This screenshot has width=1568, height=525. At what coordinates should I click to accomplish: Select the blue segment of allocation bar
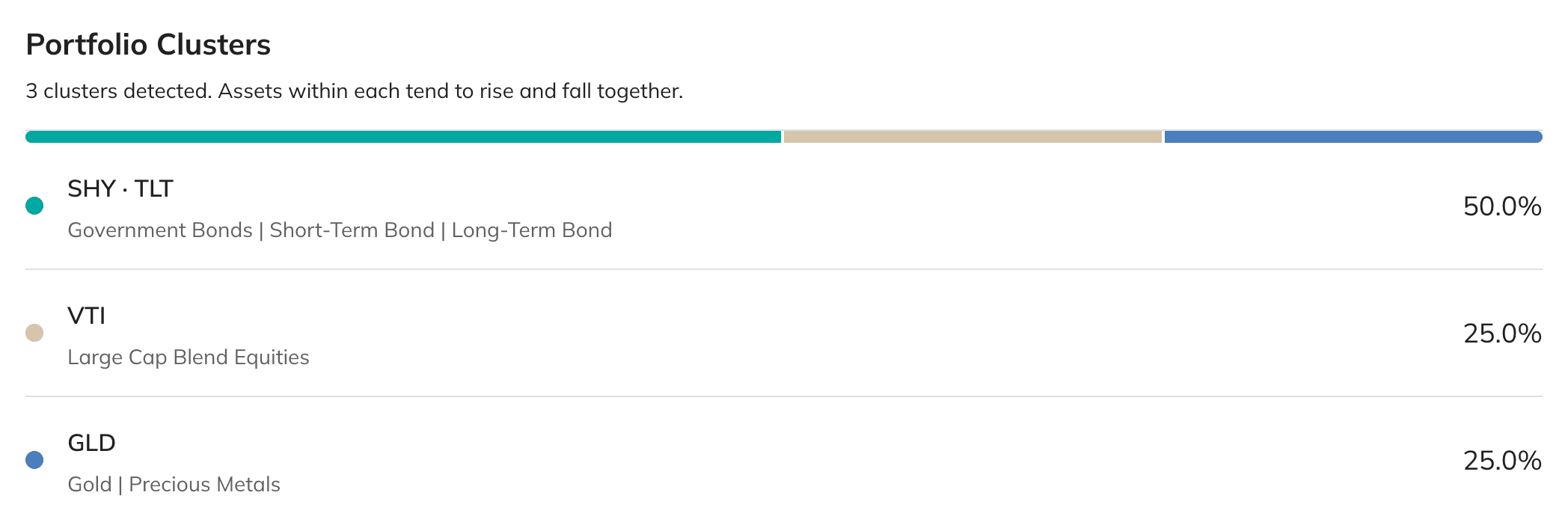1353,137
